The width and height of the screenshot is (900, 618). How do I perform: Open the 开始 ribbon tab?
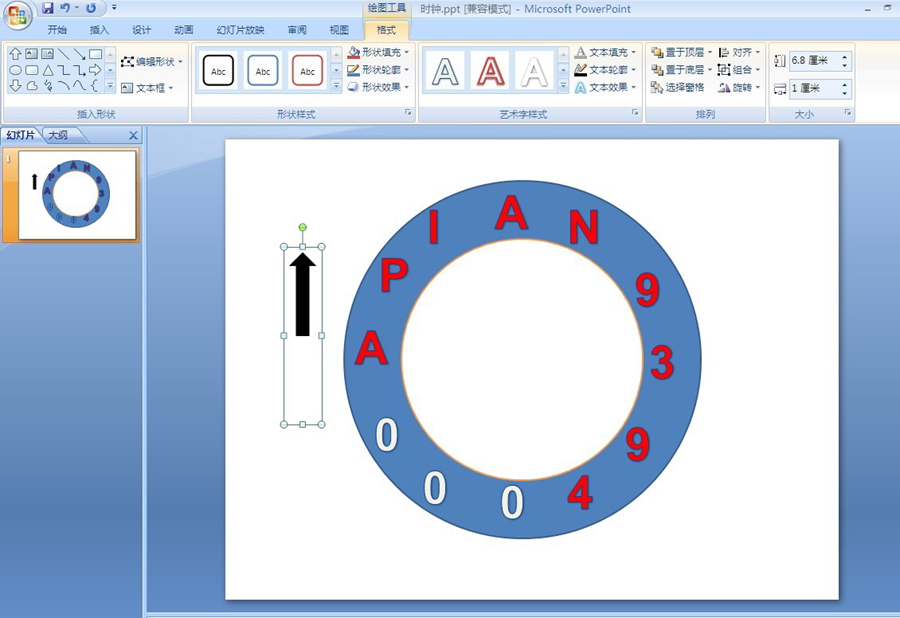click(x=57, y=30)
